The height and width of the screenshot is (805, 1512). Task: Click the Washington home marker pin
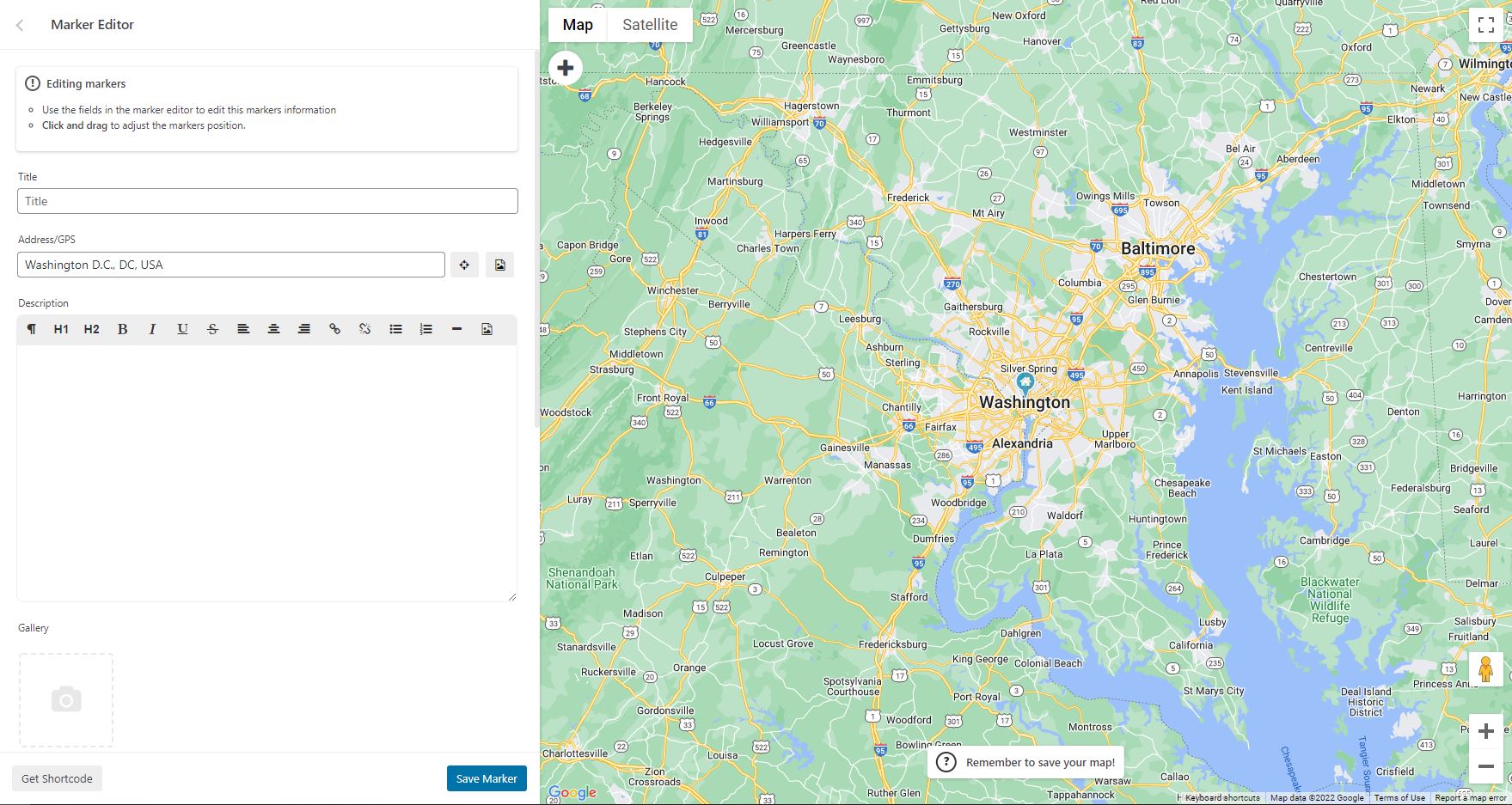1025,383
